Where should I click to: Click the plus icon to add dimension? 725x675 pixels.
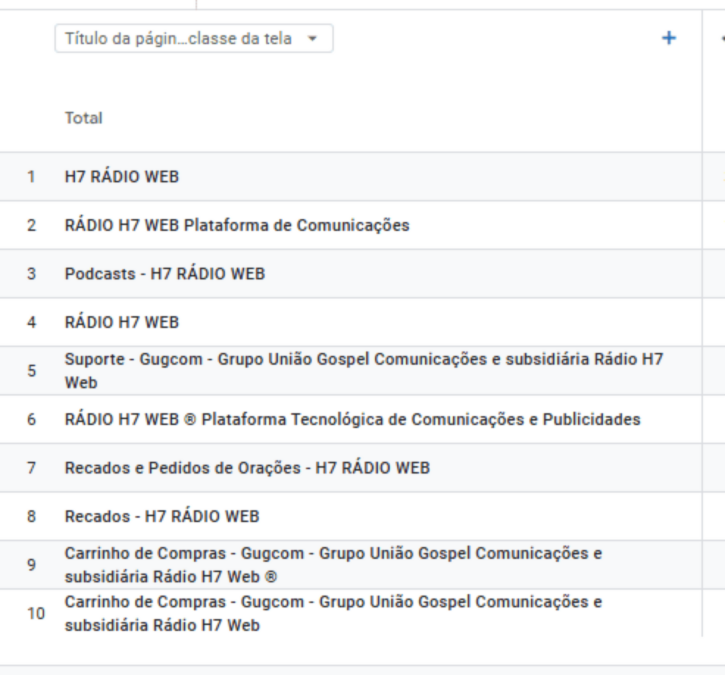tap(669, 38)
